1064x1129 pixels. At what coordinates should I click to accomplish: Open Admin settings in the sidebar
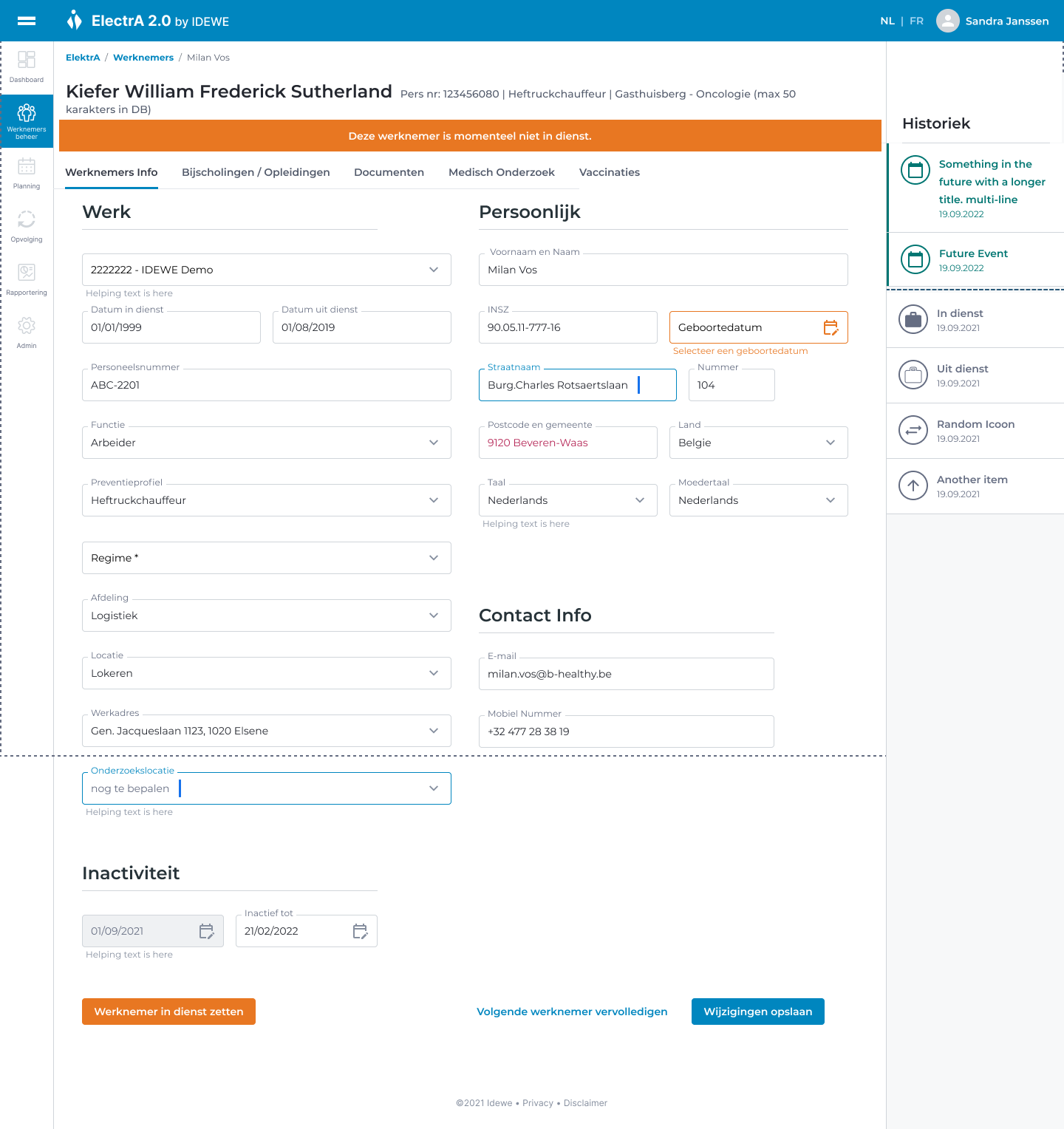click(27, 332)
